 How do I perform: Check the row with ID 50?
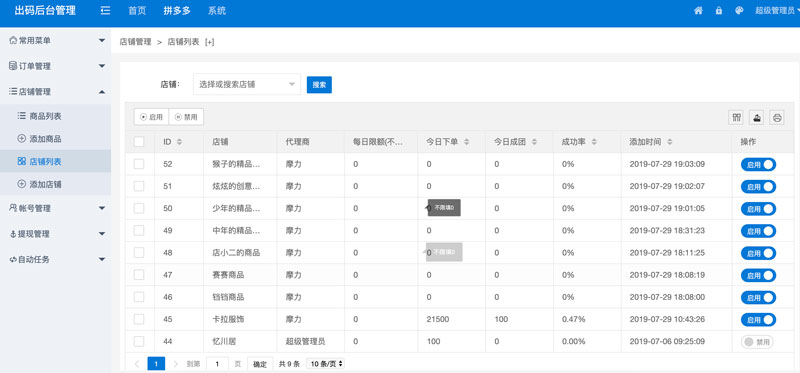139,208
